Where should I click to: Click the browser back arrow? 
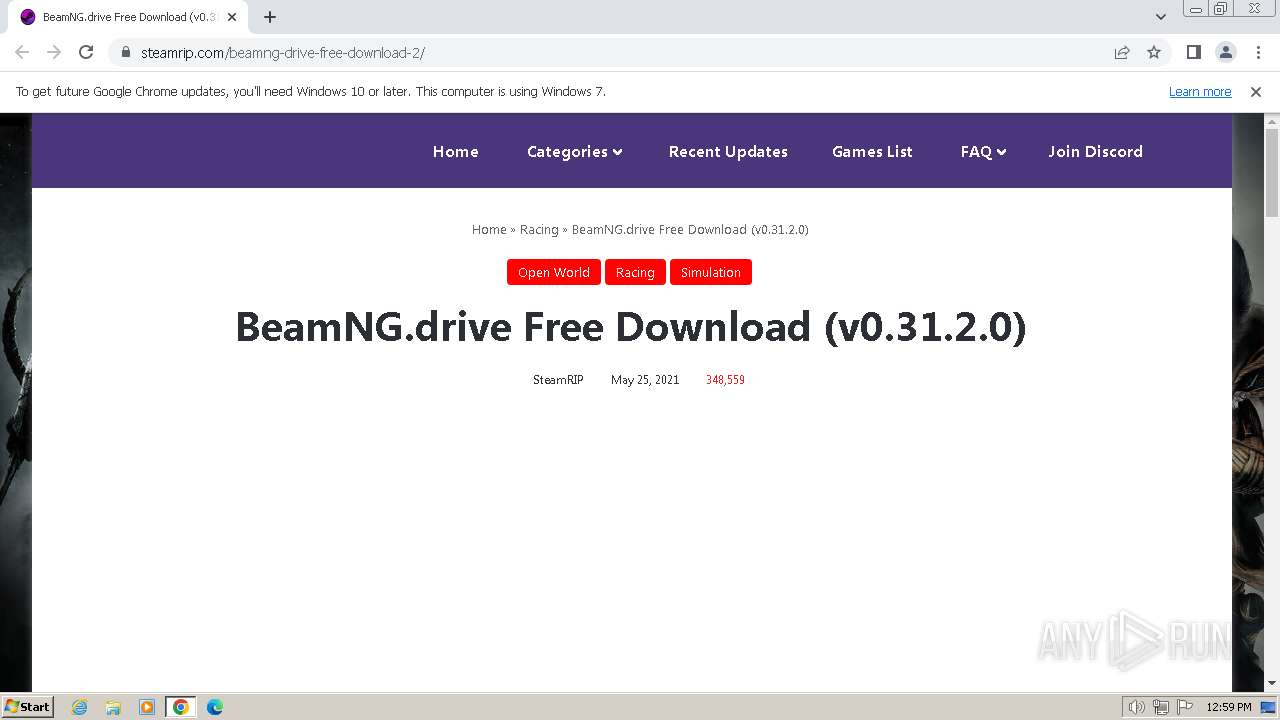point(22,52)
